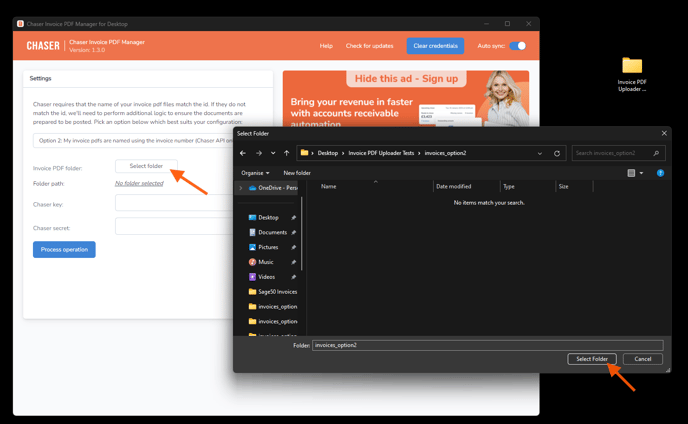
Task: Expand the OneDrive - Personal tree node
Action: (240, 188)
